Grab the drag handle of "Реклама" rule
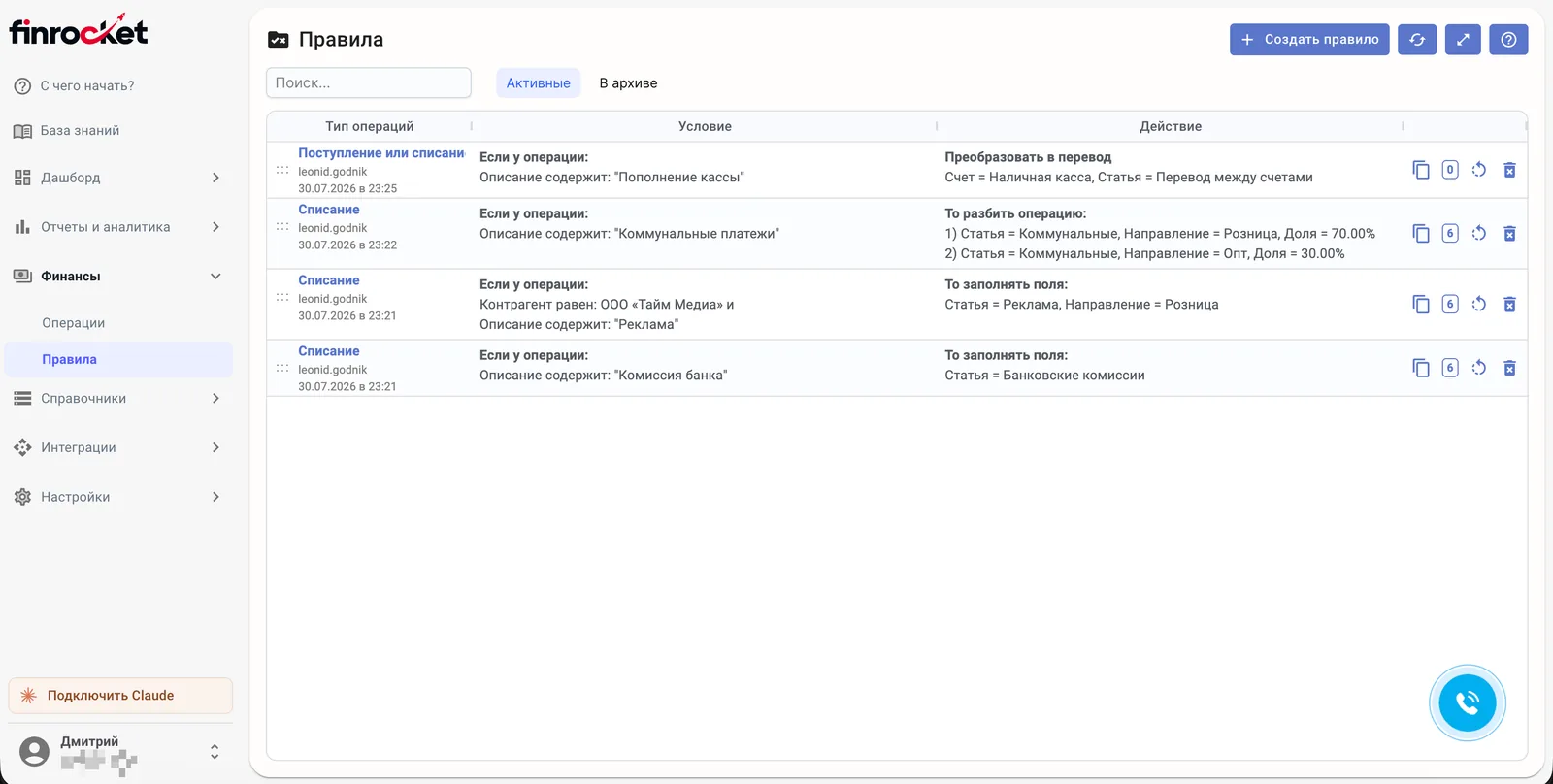 pos(282,298)
